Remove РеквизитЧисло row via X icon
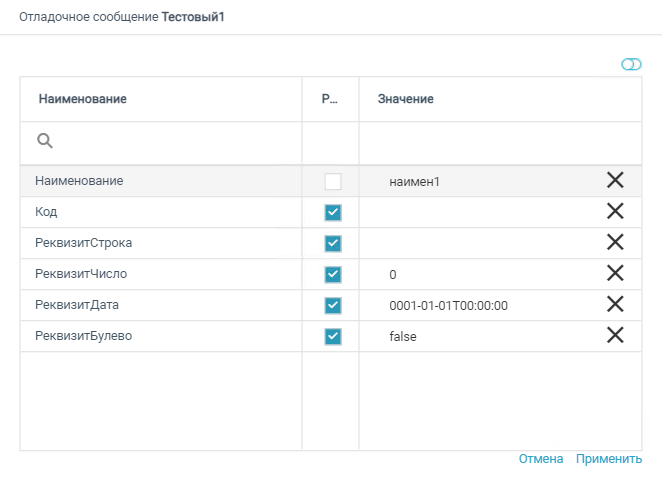The width and height of the screenshot is (662, 485). coord(615,273)
